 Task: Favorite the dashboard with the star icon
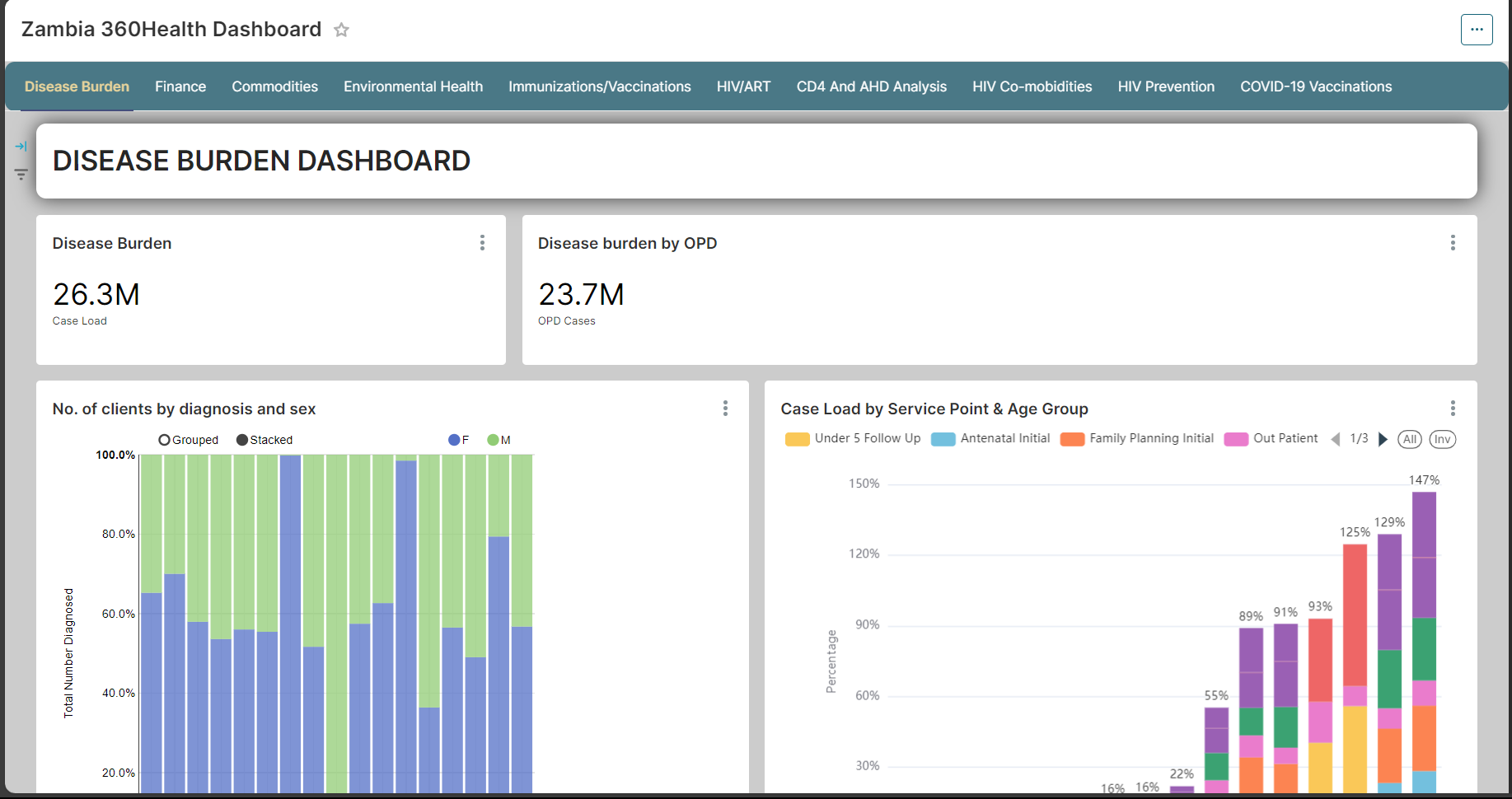[x=341, y=30]
